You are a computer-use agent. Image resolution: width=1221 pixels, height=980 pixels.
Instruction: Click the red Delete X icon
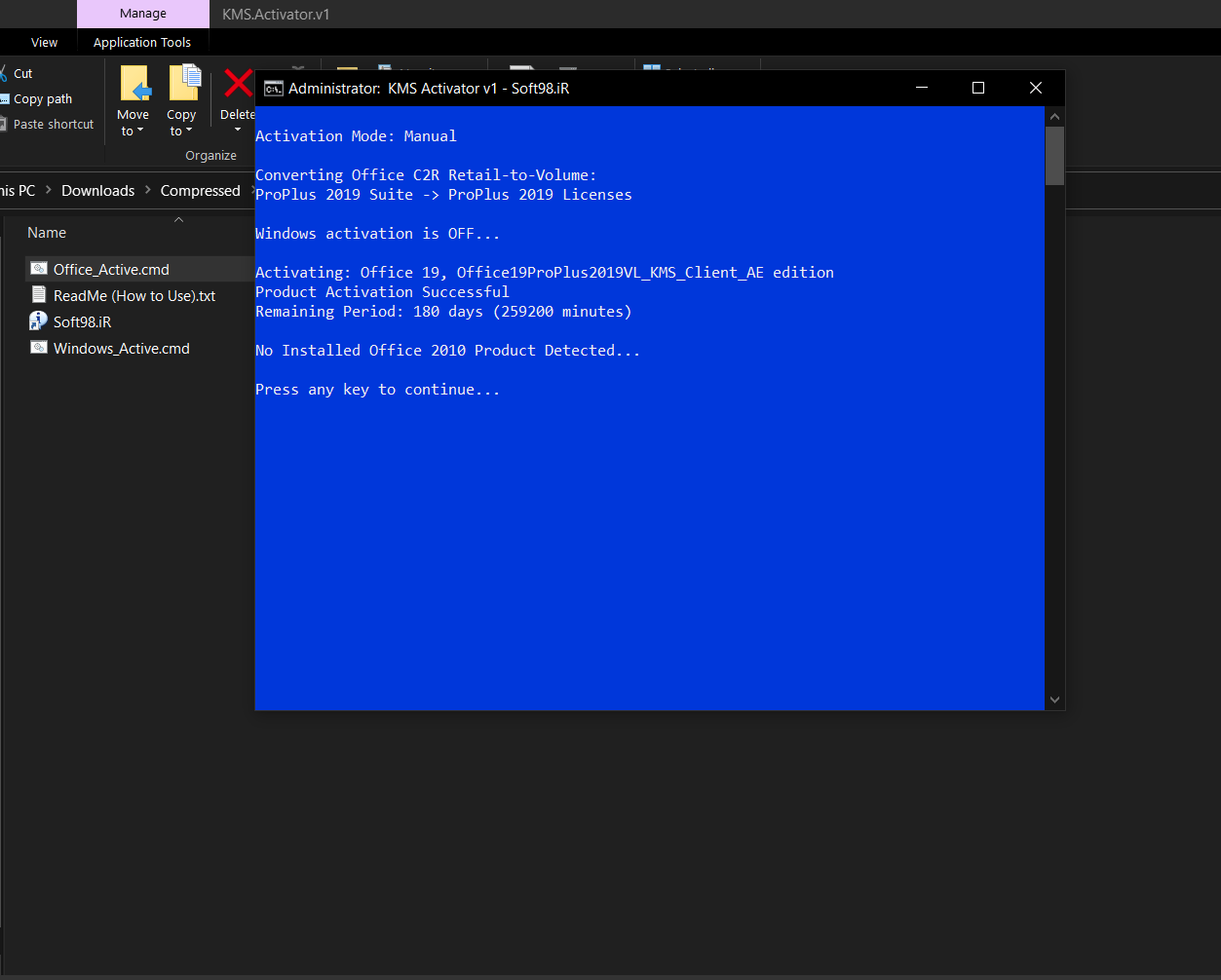[239, 83]
